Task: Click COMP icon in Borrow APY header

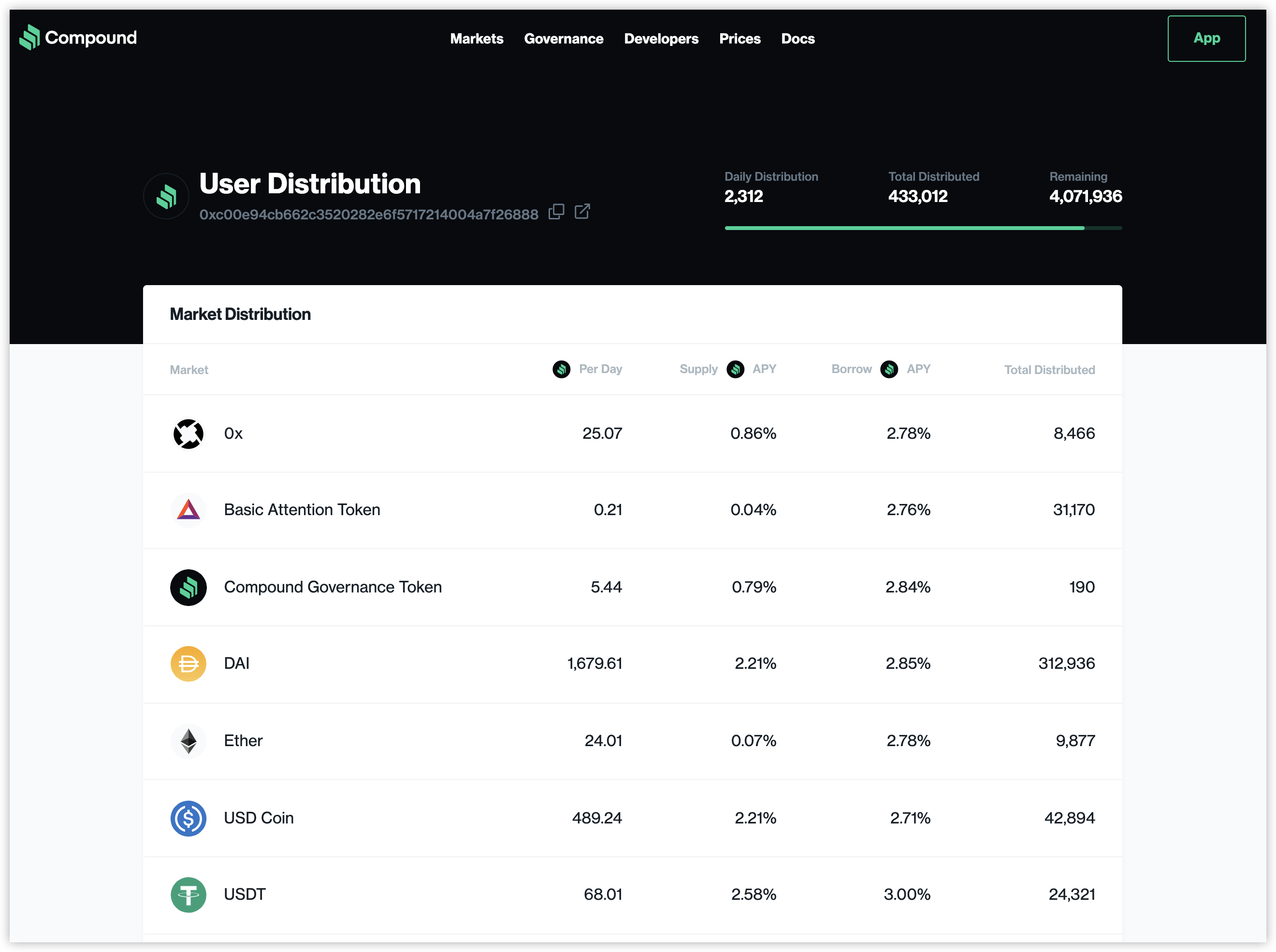Action: tap(889, 369)
